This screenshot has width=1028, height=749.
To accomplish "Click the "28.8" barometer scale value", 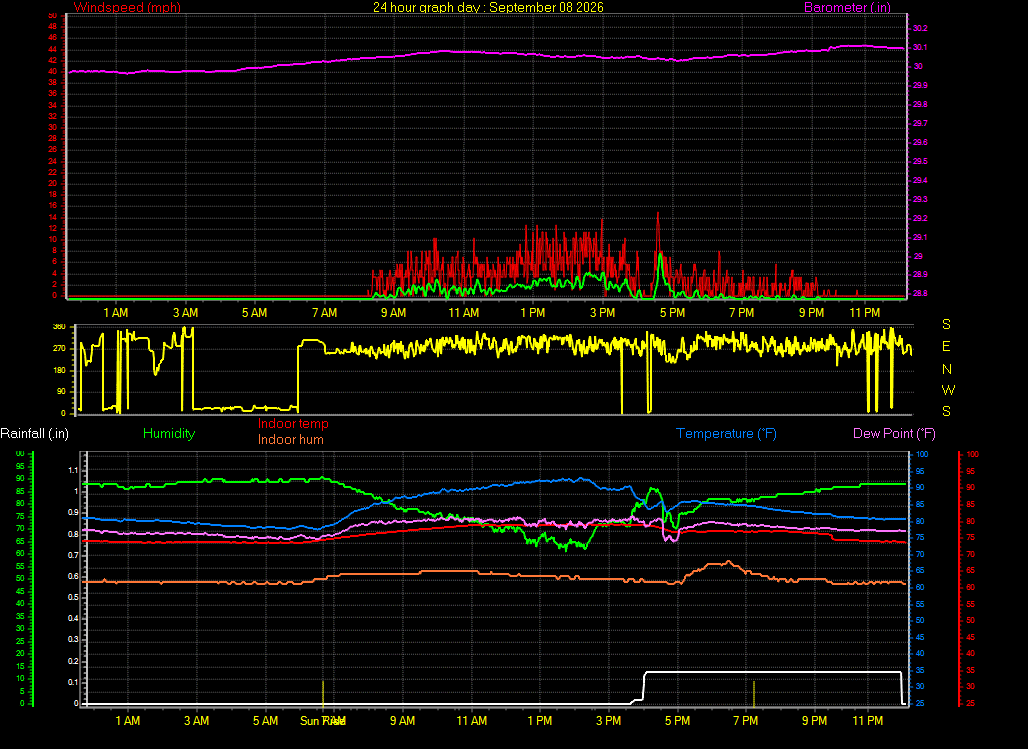I will pyautogui.click(x=920, y=293).
